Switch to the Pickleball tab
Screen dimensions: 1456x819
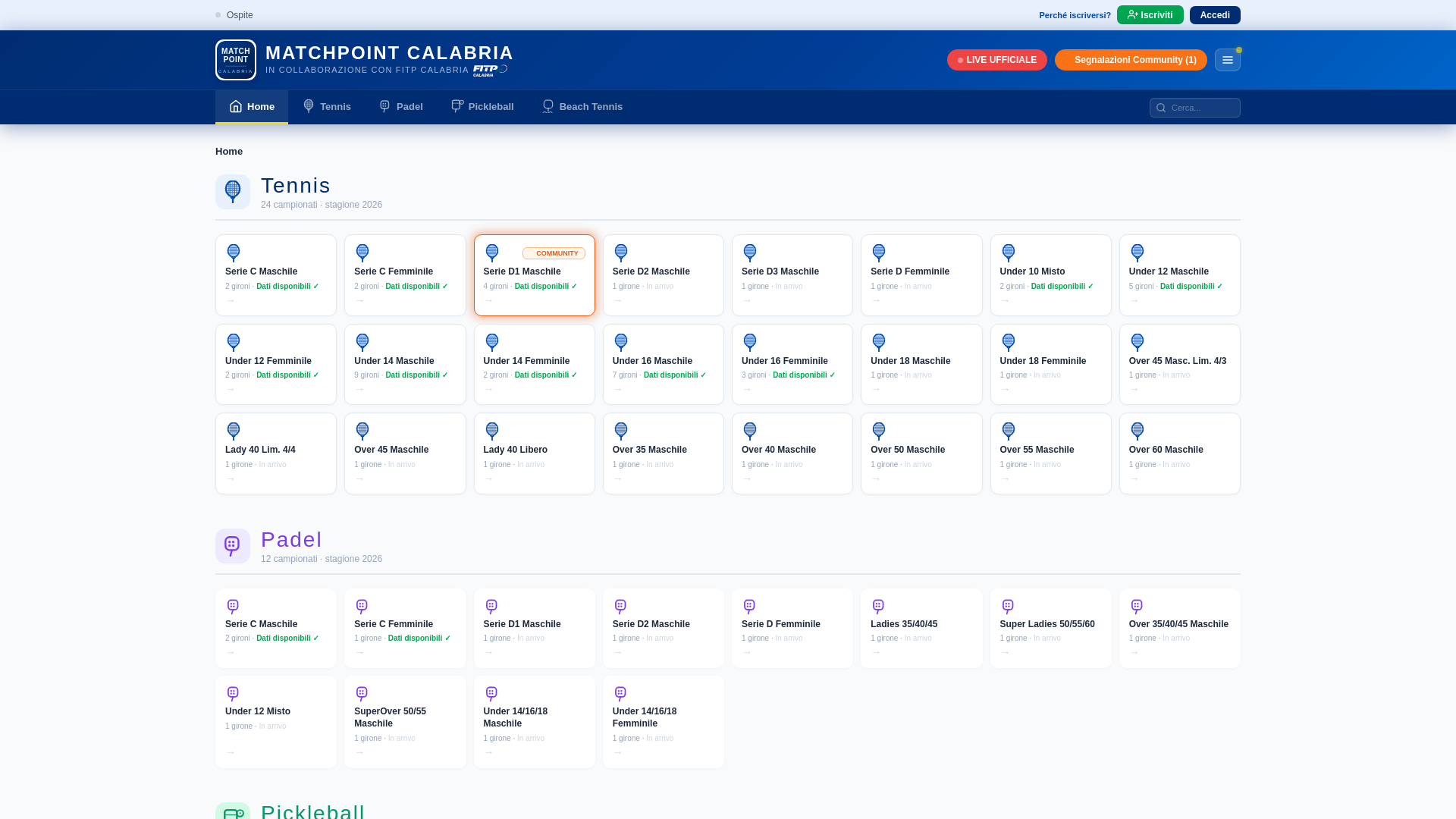pyautogui.click(x=482, y=107)
